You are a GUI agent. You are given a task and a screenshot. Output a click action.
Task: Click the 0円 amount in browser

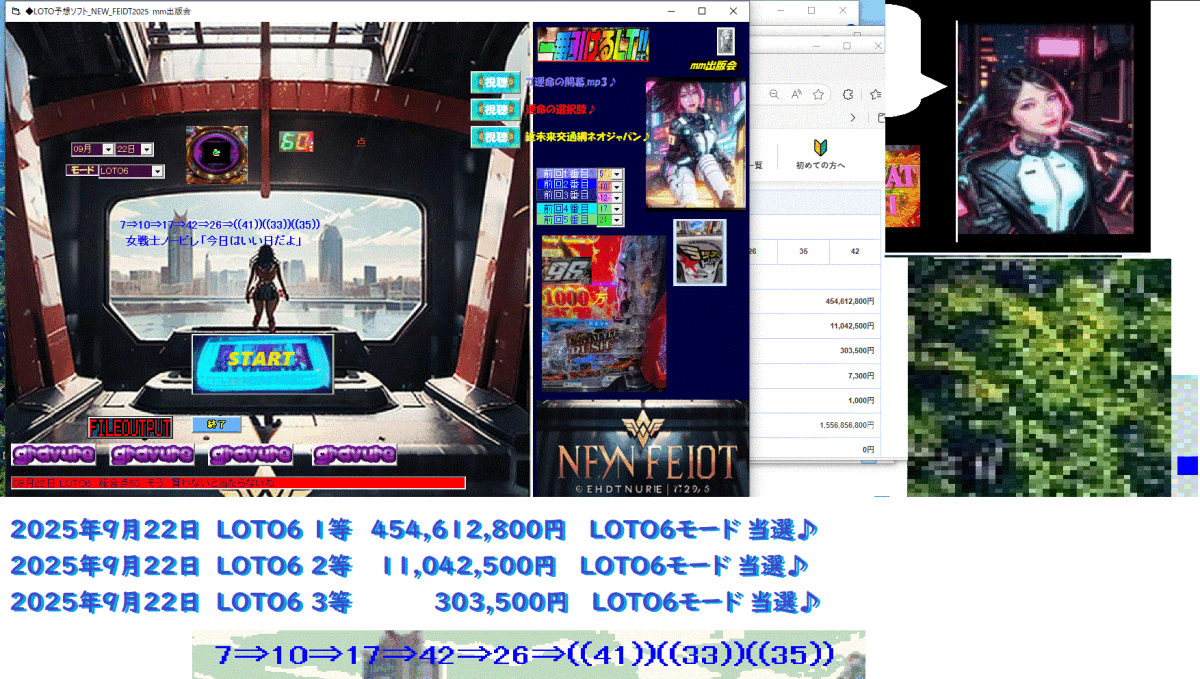point(868,450)
